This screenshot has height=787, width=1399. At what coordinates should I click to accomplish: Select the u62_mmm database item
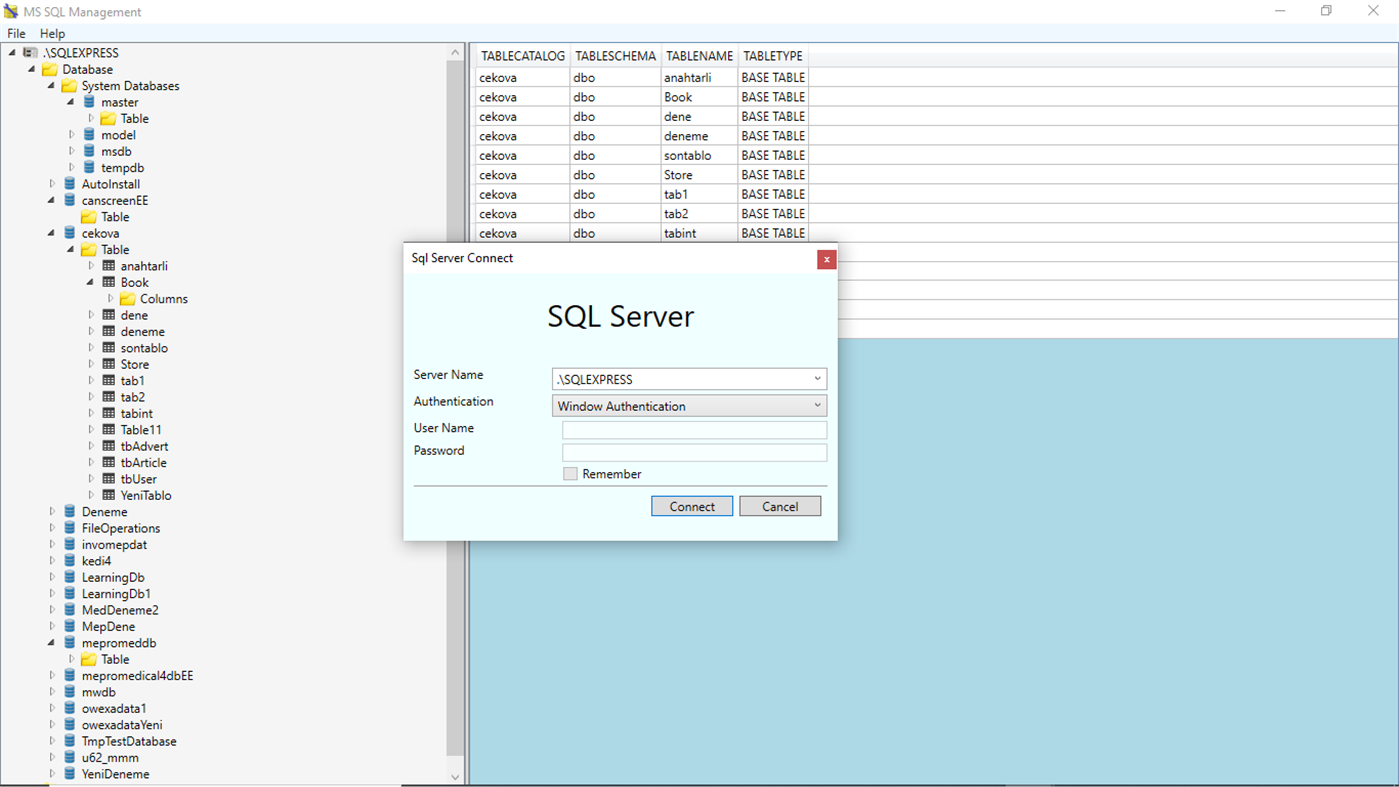click(110, 758)
